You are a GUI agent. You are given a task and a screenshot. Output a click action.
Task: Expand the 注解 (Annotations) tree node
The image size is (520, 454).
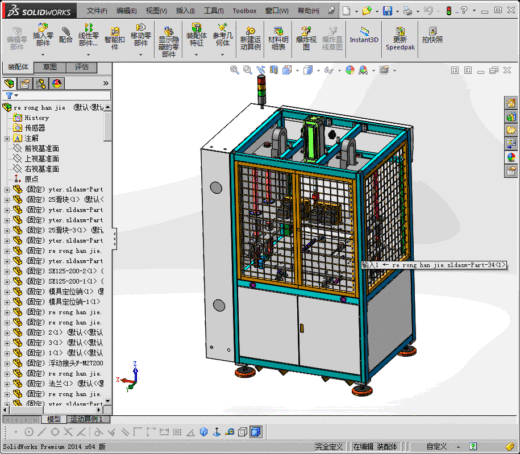click(x=7, y=138)
